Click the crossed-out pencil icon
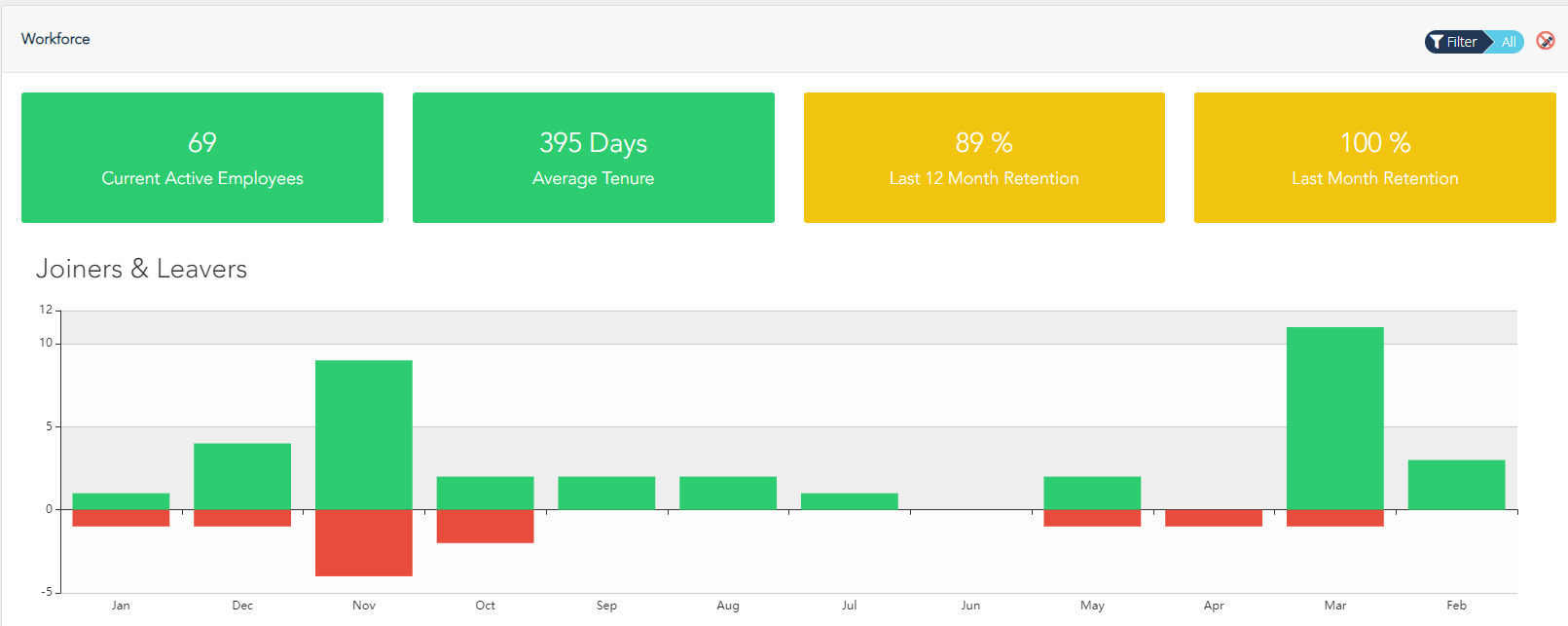Viewport: 1568px width, 626px height. click(x=1546, y=41)
